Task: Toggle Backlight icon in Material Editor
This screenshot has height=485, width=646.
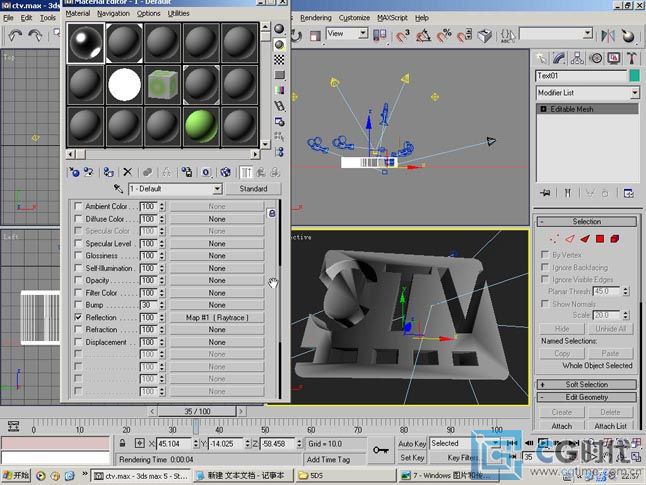Action: pos(279,45)
